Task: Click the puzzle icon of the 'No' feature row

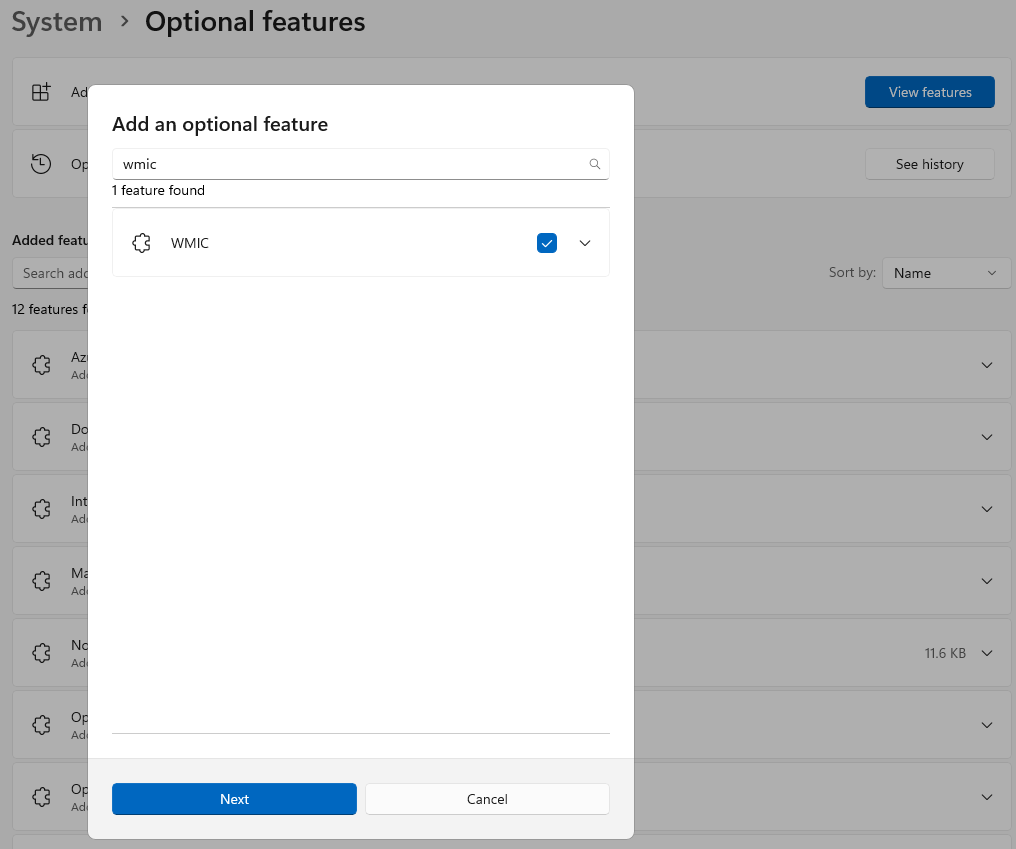Action: [41, 653]
